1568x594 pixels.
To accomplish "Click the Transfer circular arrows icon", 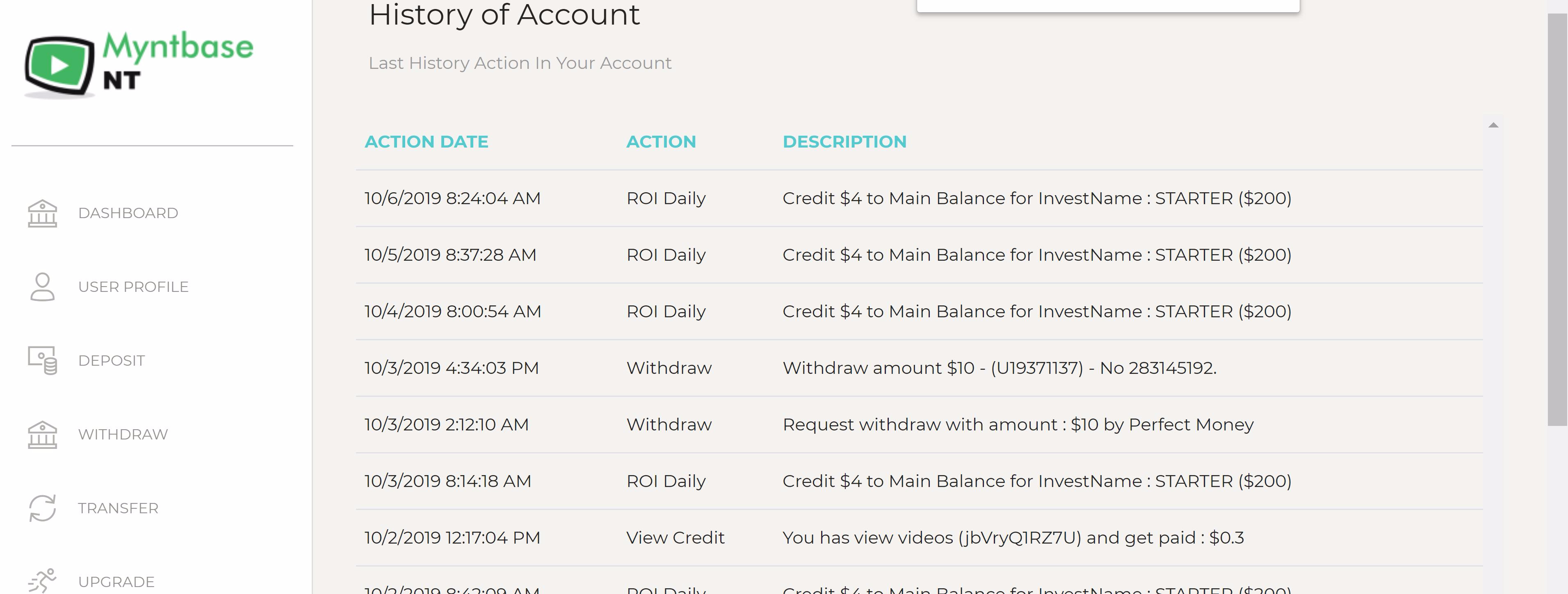I will (x=43, y=508).
